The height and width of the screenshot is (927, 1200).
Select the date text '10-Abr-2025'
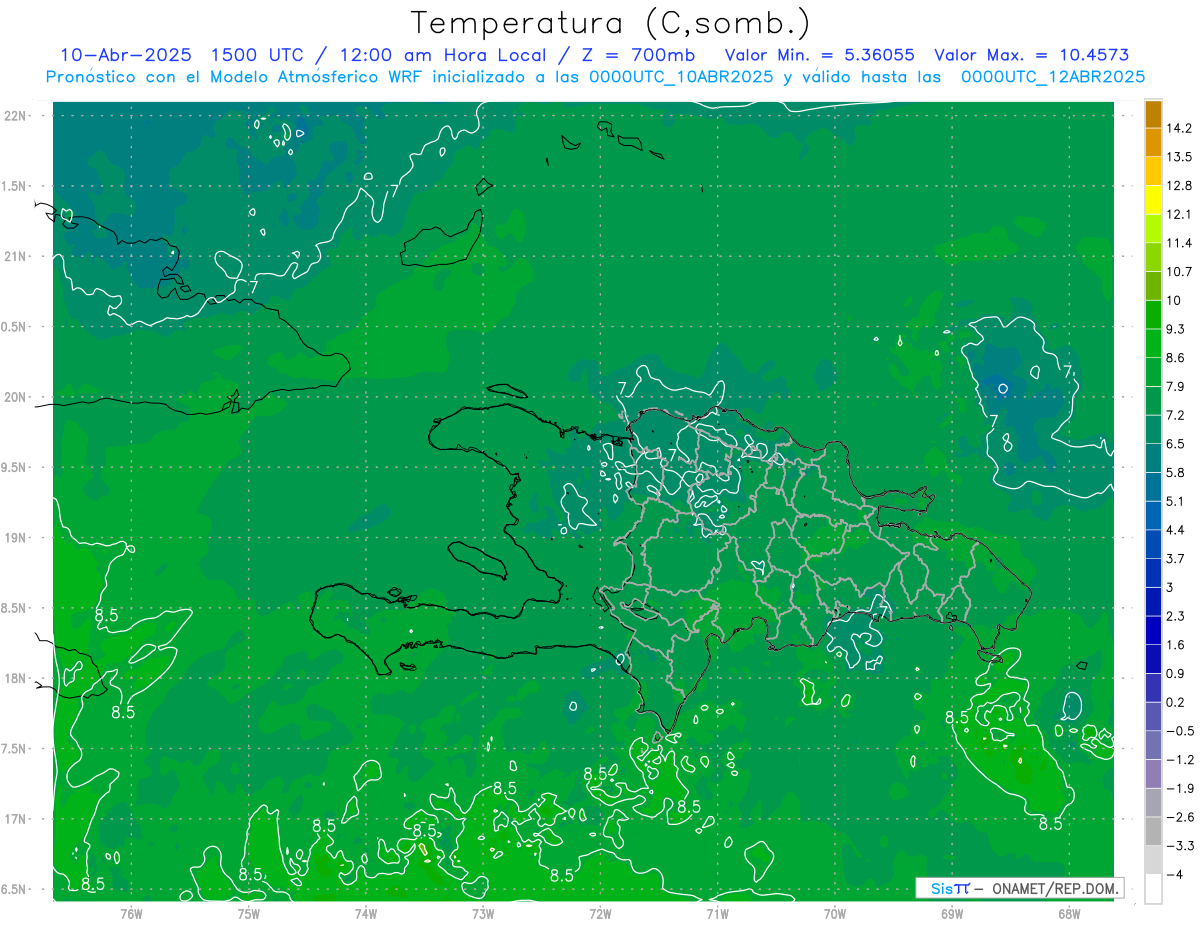124,55
